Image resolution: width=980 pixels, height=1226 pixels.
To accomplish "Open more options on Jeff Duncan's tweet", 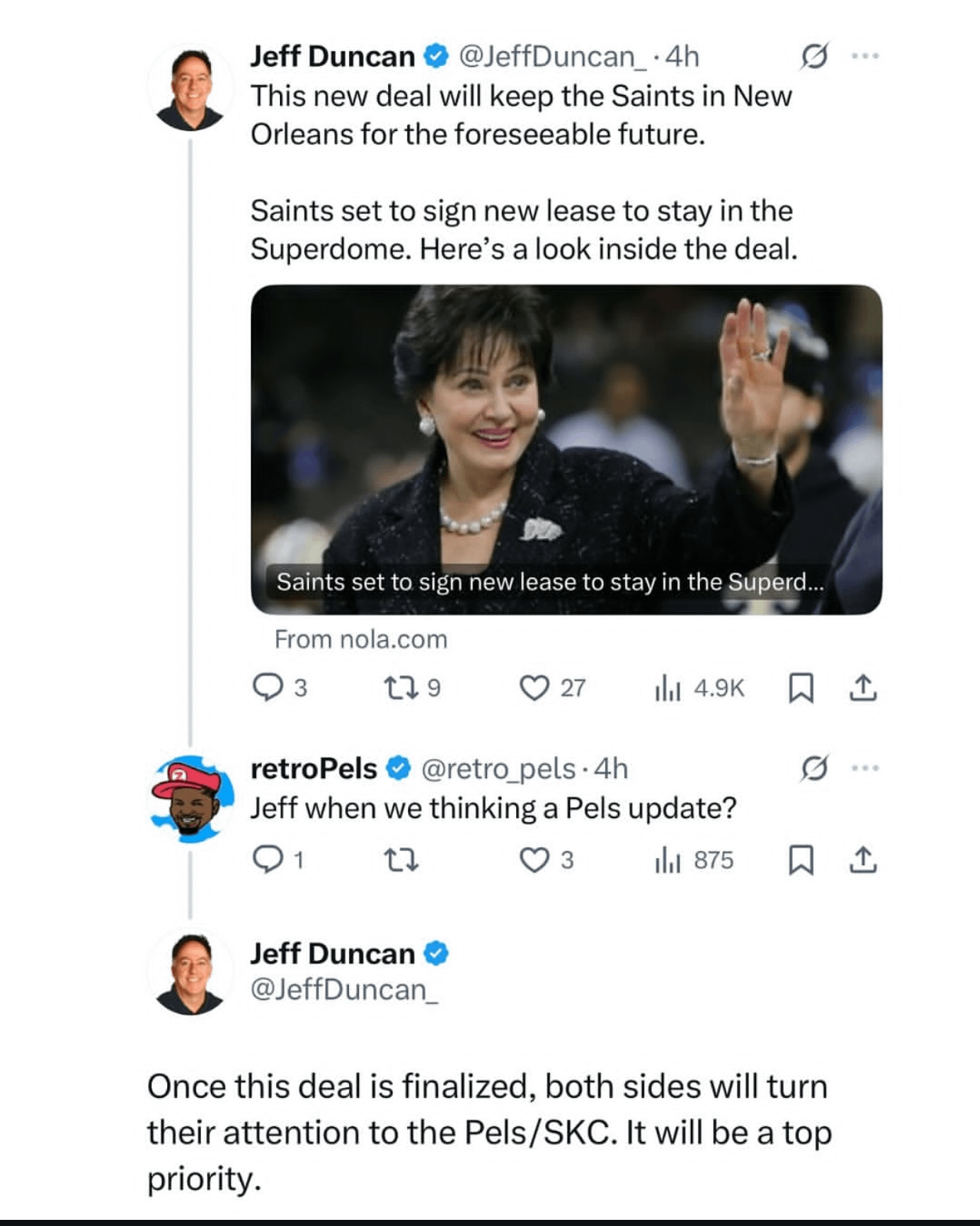I will pyautogui.click(x=865, y=56).
